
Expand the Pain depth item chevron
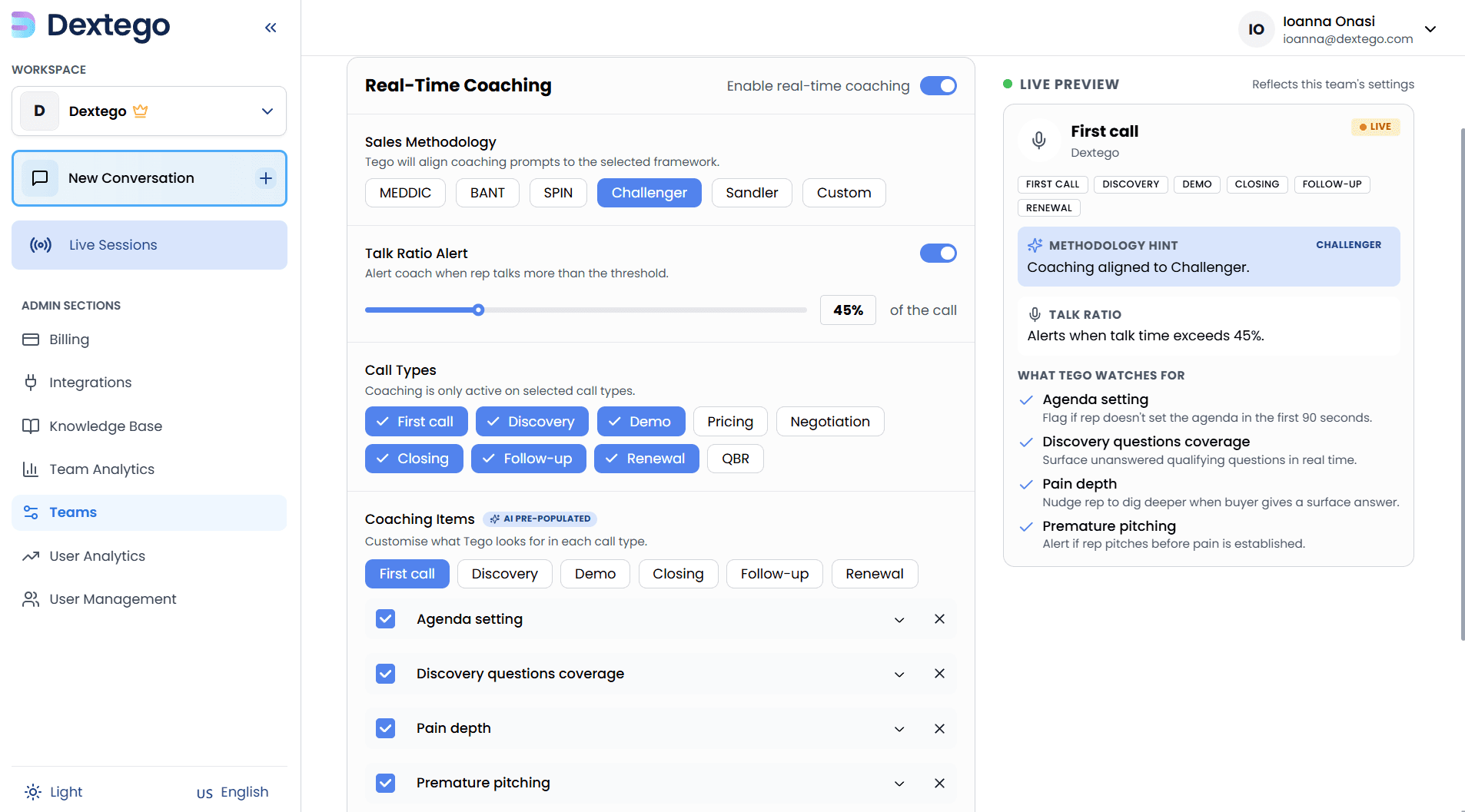tap(899, 729)
